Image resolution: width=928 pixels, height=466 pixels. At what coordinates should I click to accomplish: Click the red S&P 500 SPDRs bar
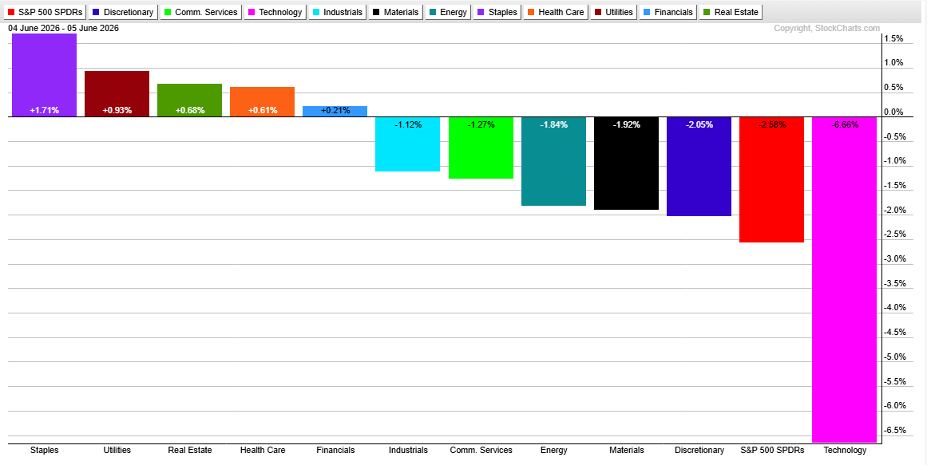click(772, 179)
